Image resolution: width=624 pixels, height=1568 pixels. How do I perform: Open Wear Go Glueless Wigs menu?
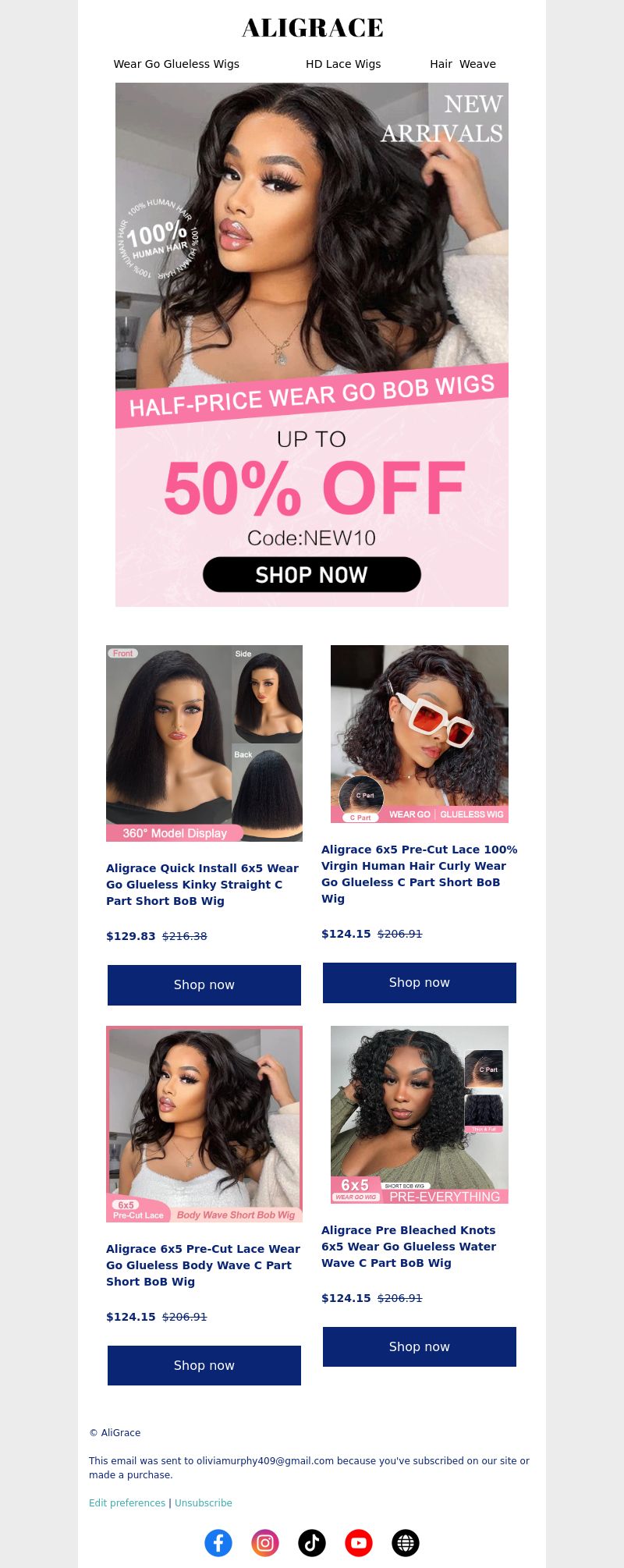click(x=176, y=64)
